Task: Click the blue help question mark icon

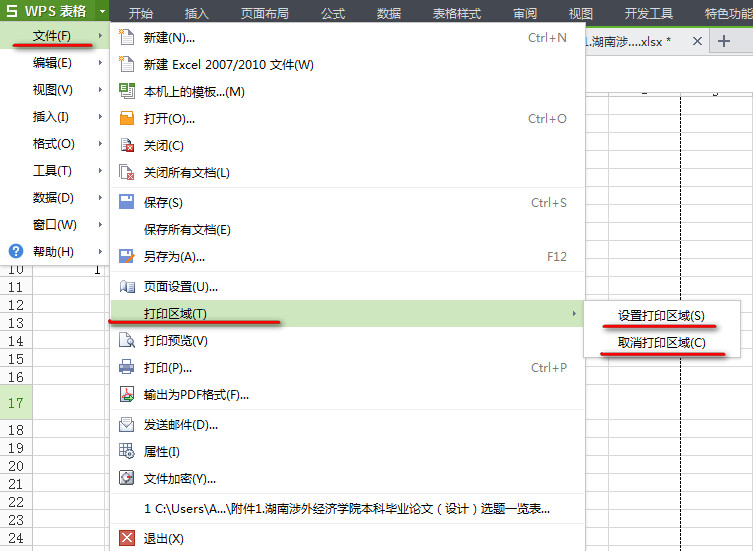Action: coord(16,251)
